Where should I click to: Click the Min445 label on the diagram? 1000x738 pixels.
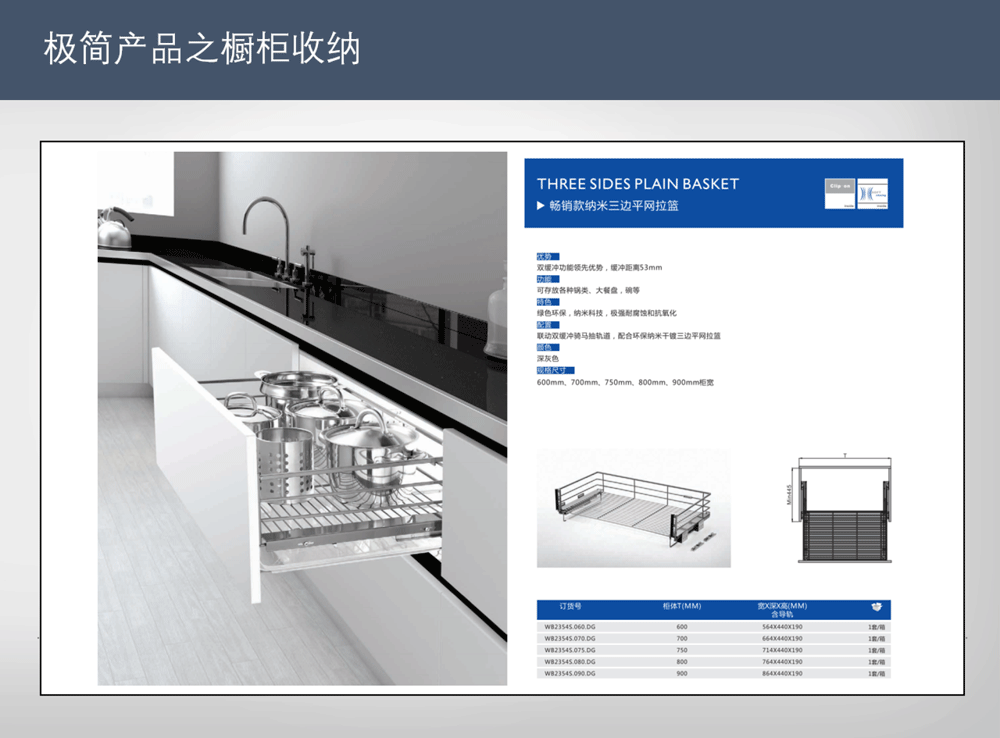click(789, 494)
